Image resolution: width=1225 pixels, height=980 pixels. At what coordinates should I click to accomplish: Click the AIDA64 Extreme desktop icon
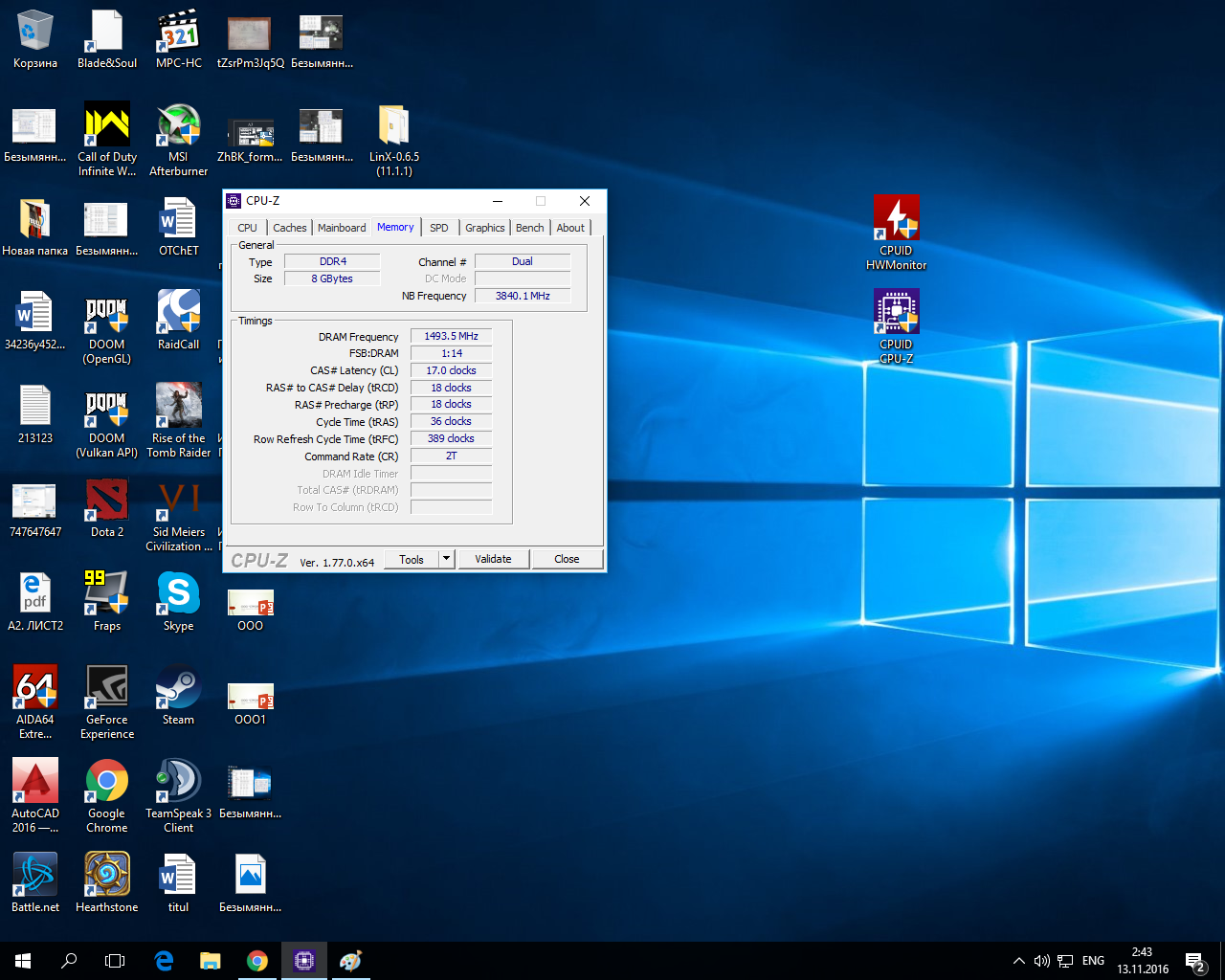point(35,689)
